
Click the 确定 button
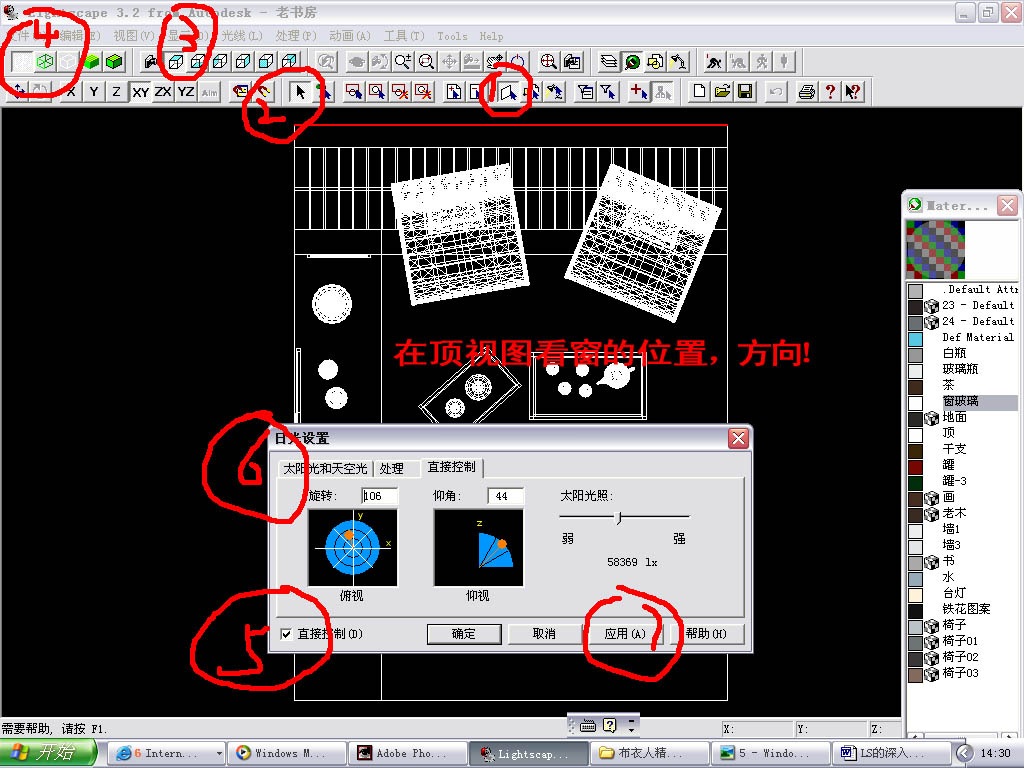click(x=464, y=633)
